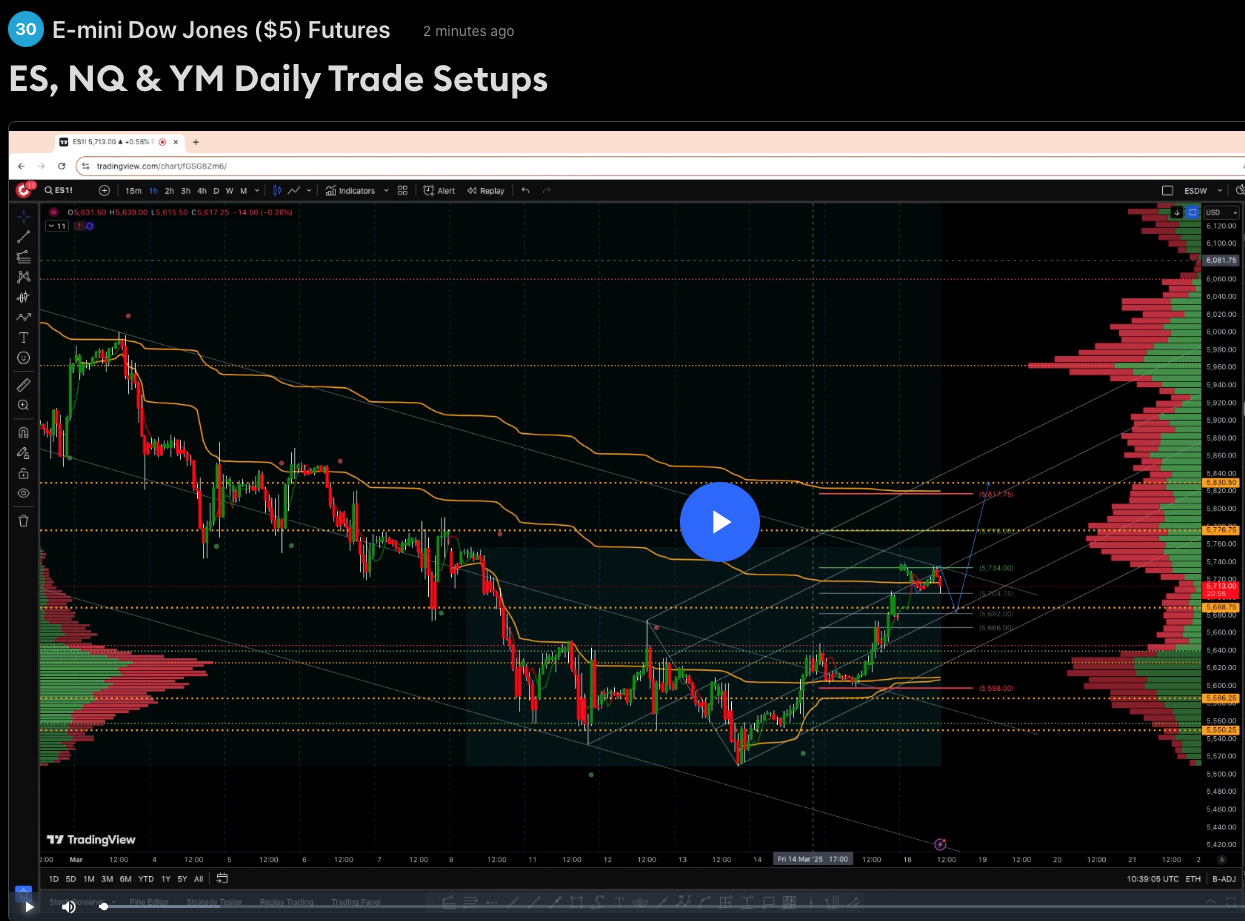The width and height of the screenshot is (1245, 921).
Task: Toggle the B-ADJ back-adjust setting
Action: click(x=1223, y=879)
